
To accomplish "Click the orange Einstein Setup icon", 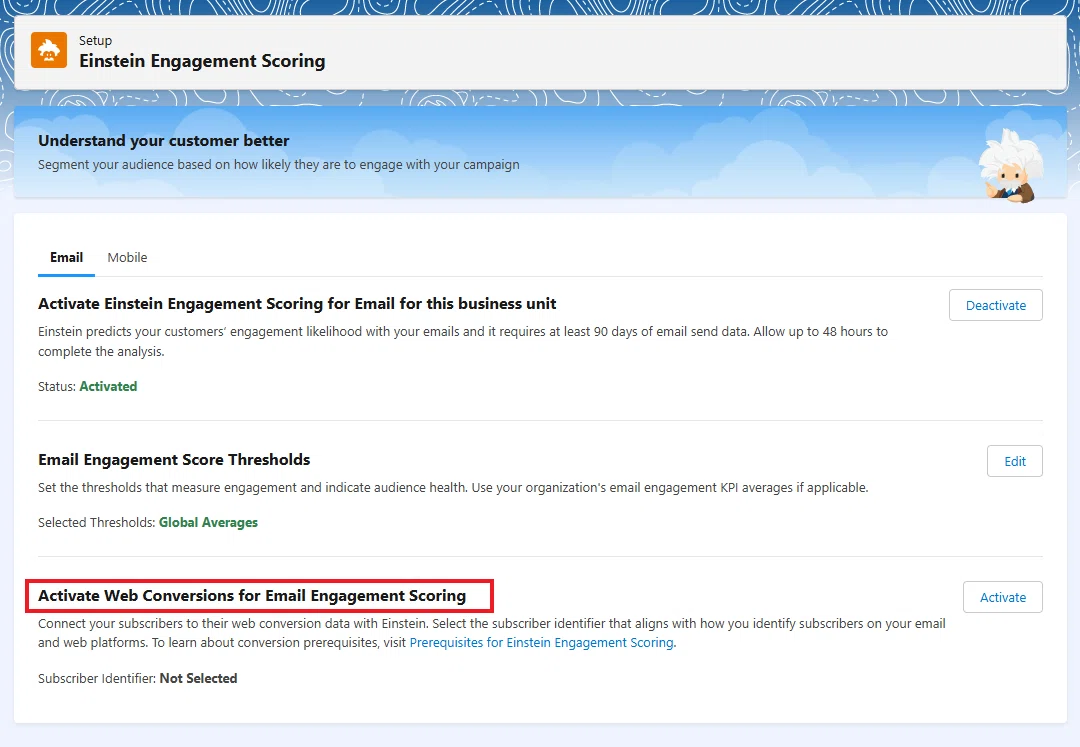I will tap(49, 50).
